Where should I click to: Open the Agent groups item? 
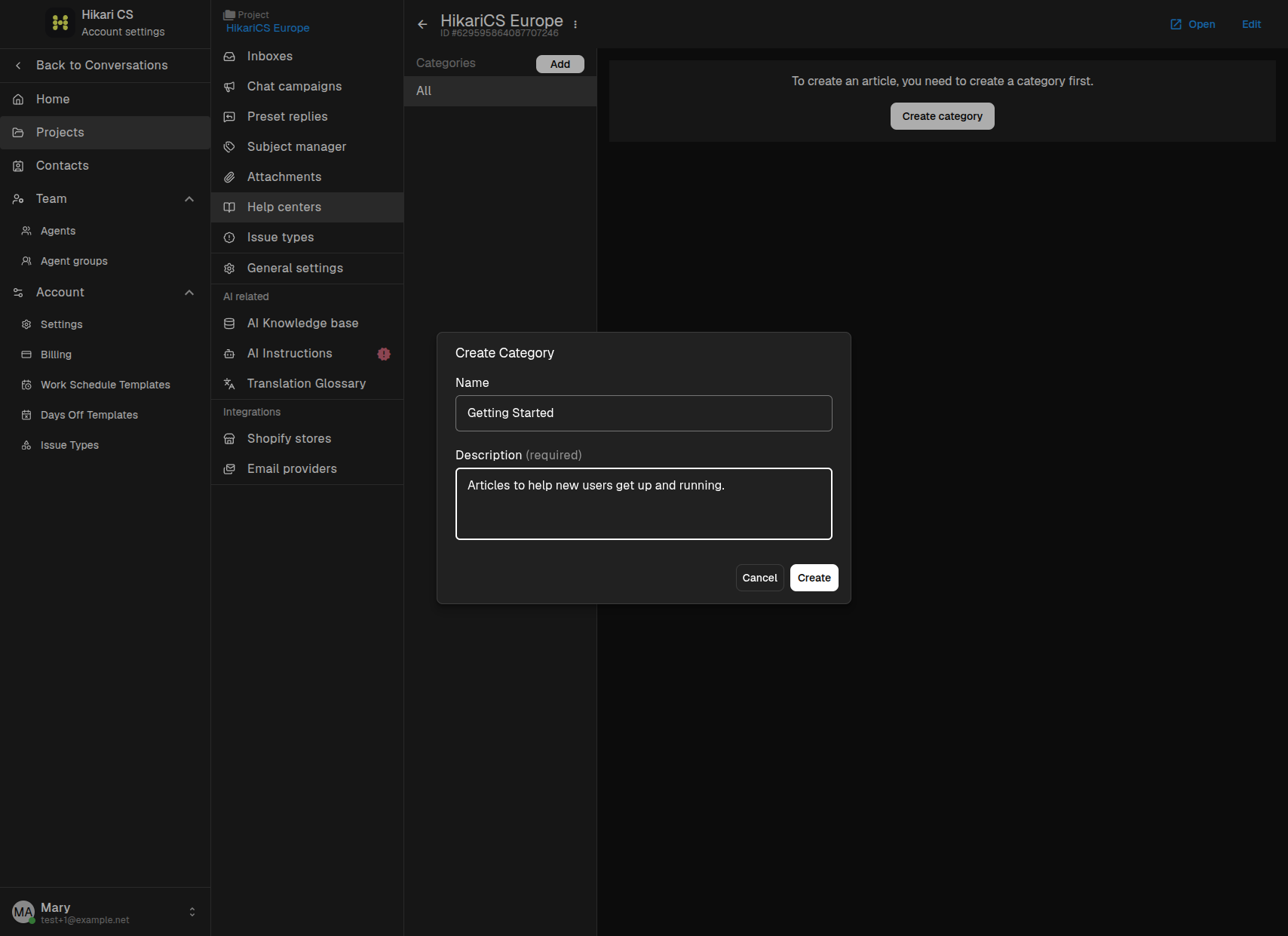point(105,261)
